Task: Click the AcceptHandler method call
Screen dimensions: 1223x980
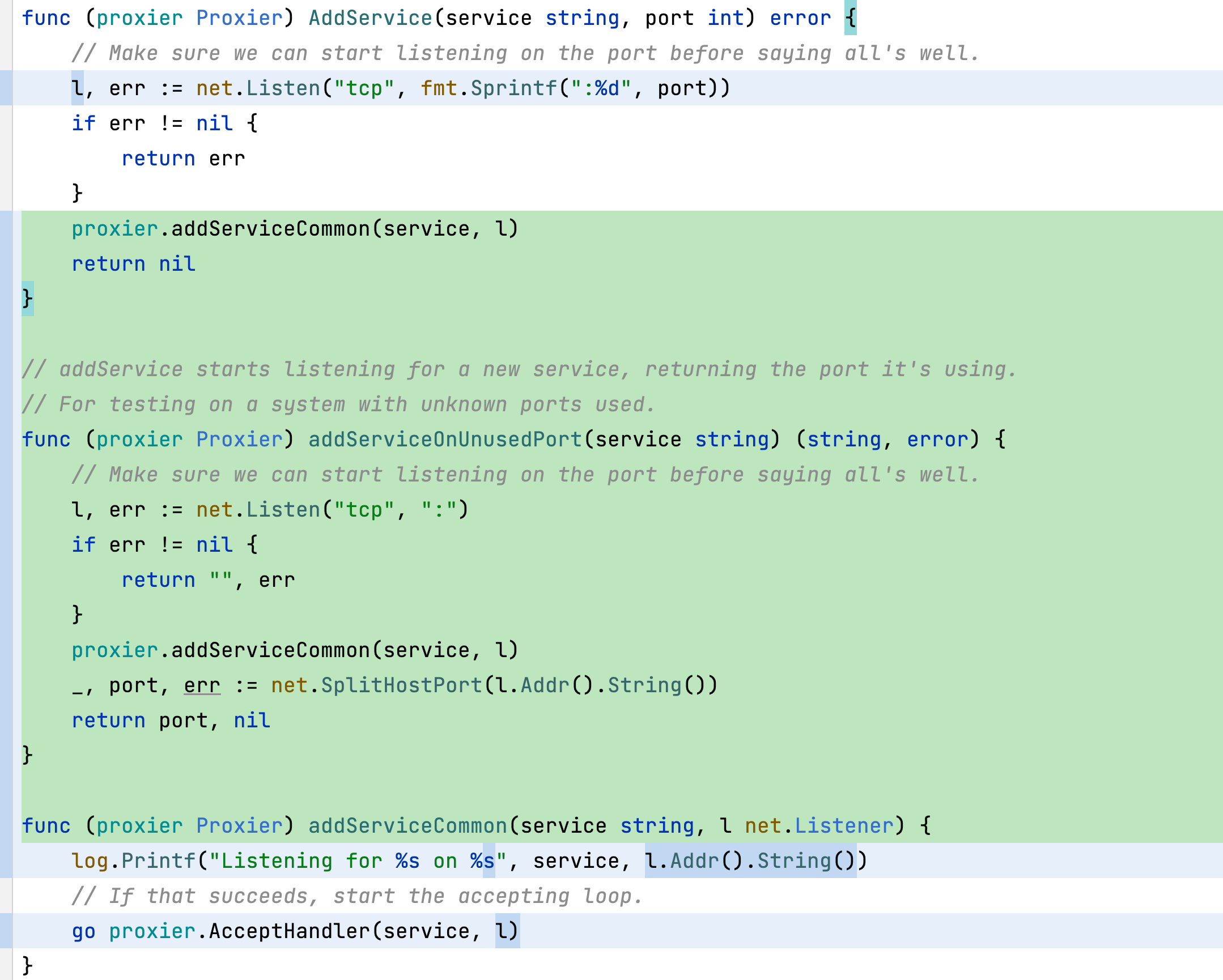Action: click(x=288, y=932)
